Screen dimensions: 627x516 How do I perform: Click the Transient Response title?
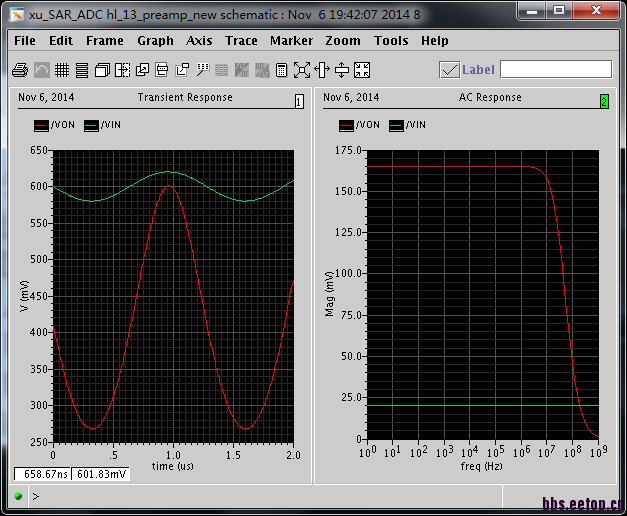(x=185, y=97)
